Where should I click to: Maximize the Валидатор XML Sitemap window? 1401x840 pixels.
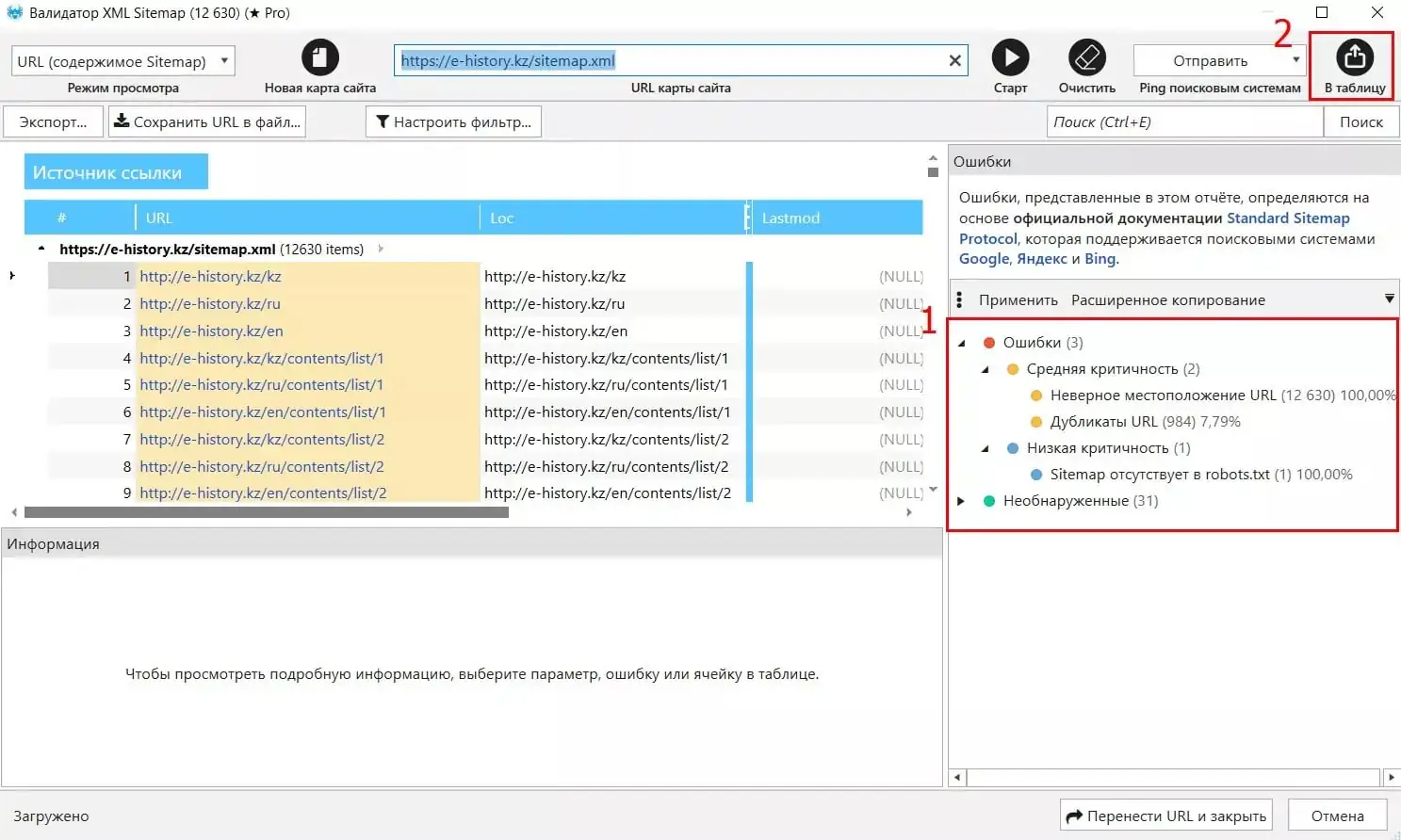pyautogui.click(x=1322, y=12)
